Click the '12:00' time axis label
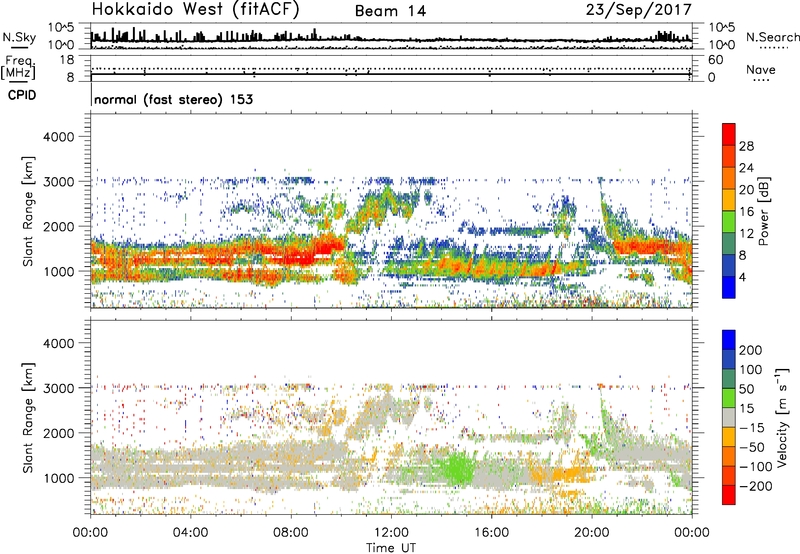This screenshot has height=554, width=800. pos(391,533)
